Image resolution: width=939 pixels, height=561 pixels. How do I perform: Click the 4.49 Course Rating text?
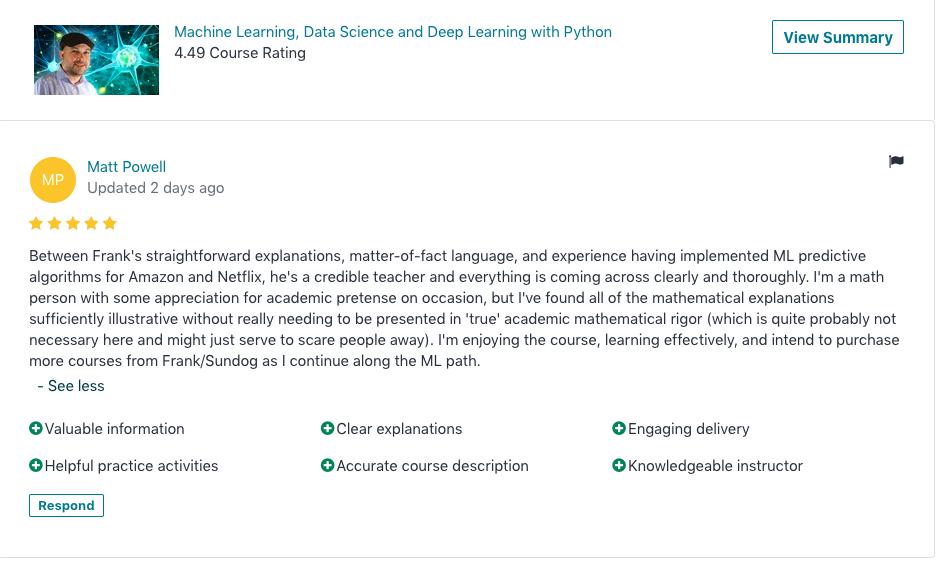point(240,53)
